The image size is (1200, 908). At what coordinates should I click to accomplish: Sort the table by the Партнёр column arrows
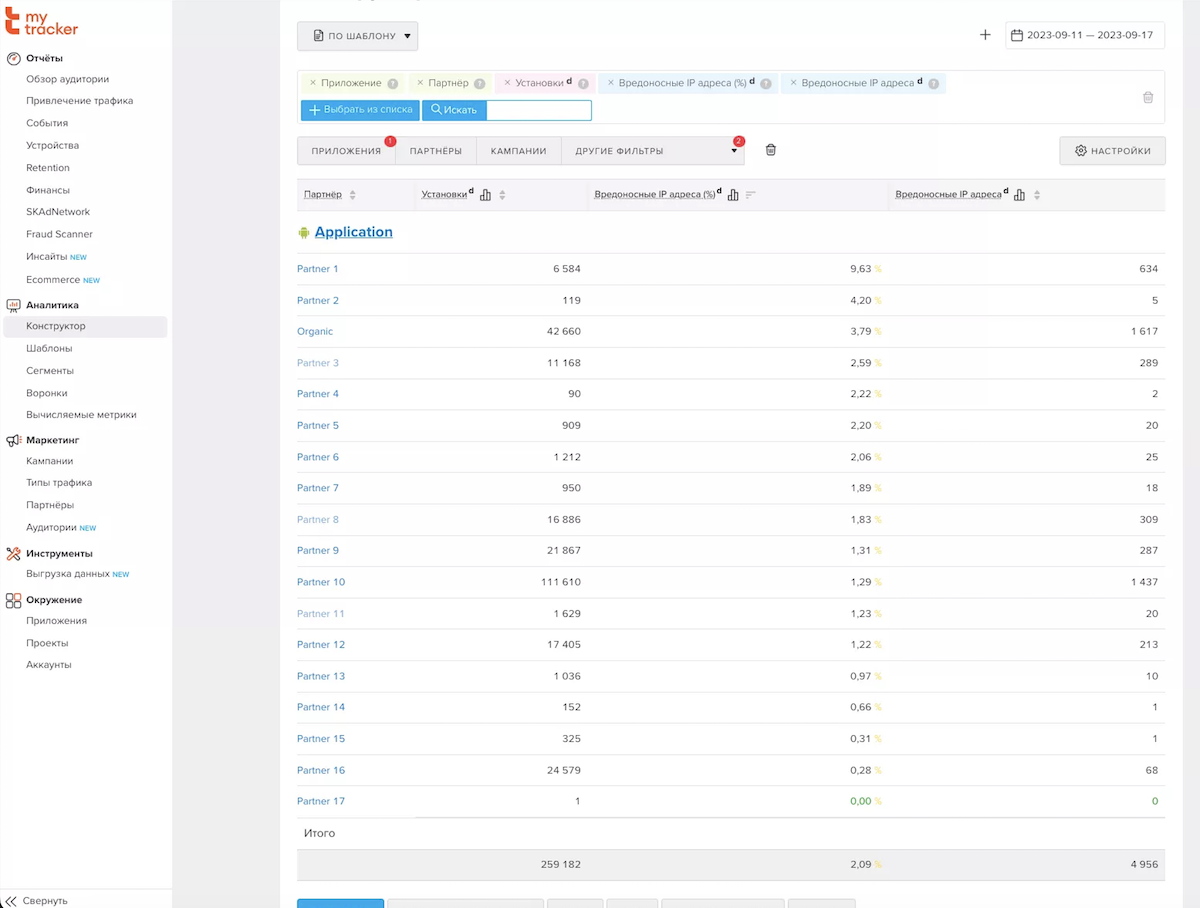(353, 195)
